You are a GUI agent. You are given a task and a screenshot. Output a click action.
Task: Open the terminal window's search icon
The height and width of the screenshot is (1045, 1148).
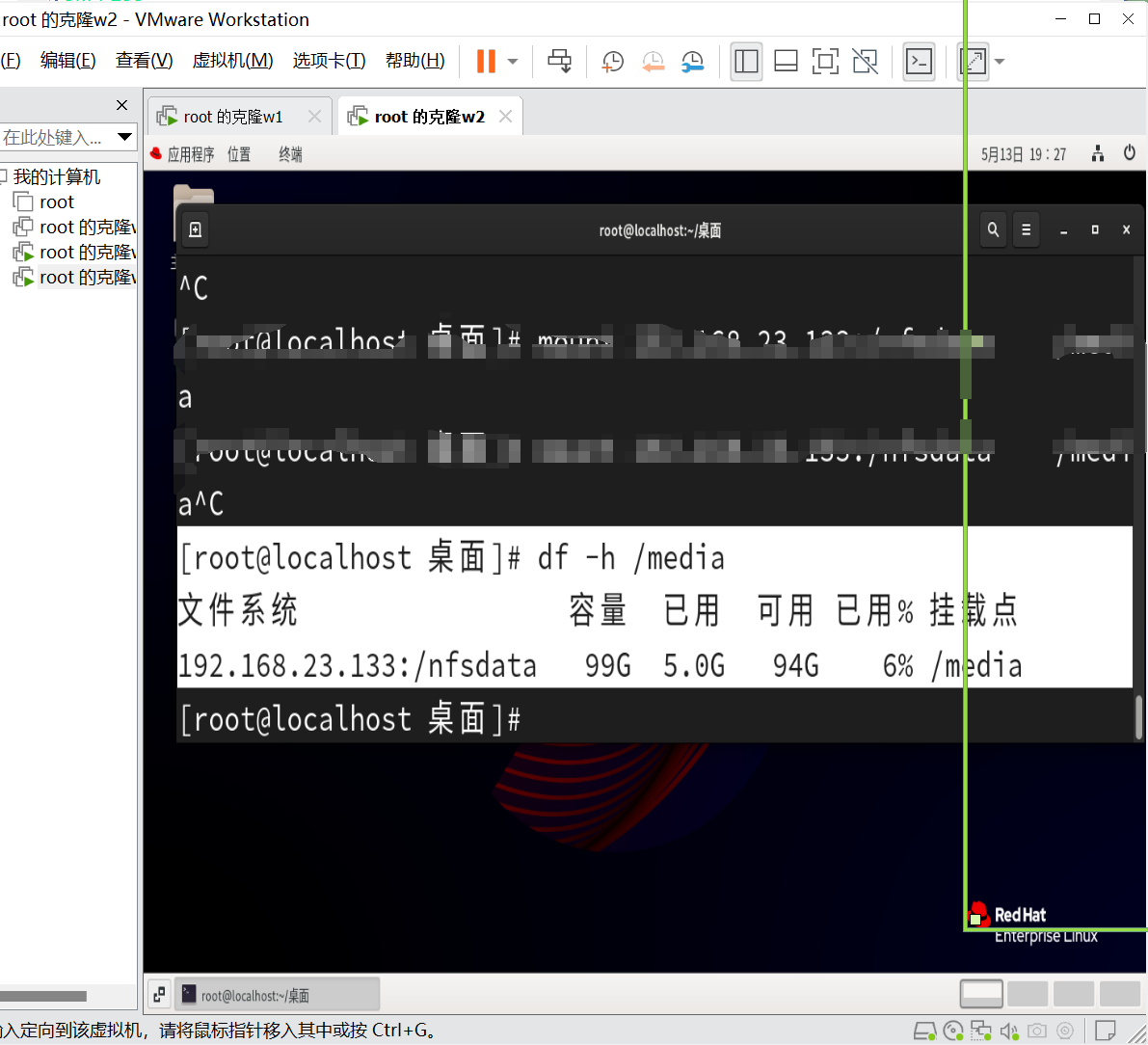(x=993, y=229)
